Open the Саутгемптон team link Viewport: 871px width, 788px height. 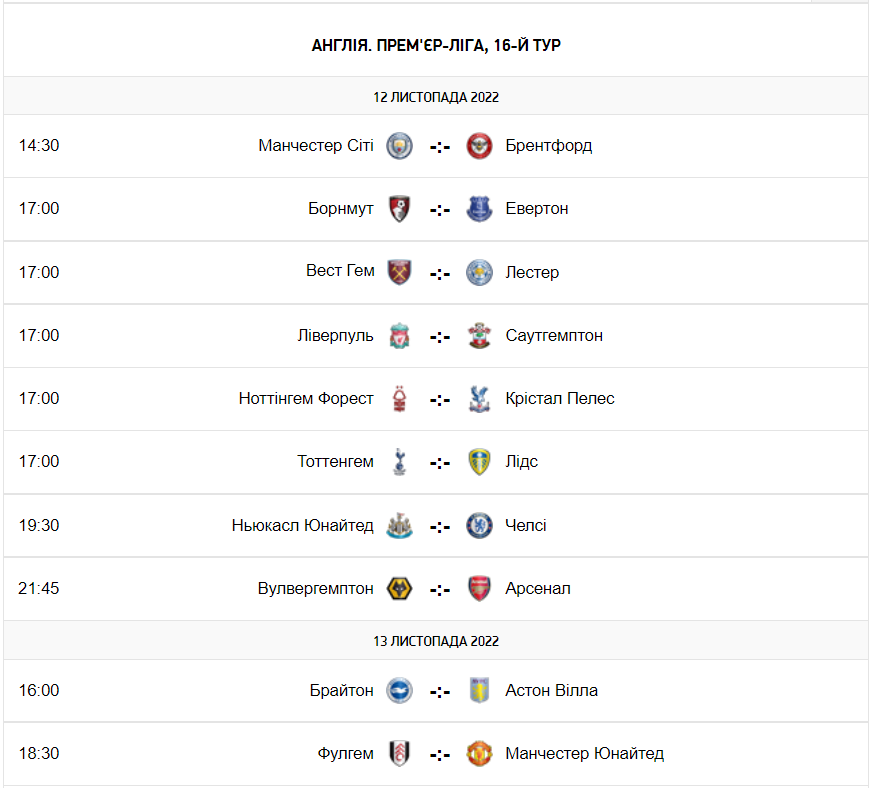pos(554,335)
